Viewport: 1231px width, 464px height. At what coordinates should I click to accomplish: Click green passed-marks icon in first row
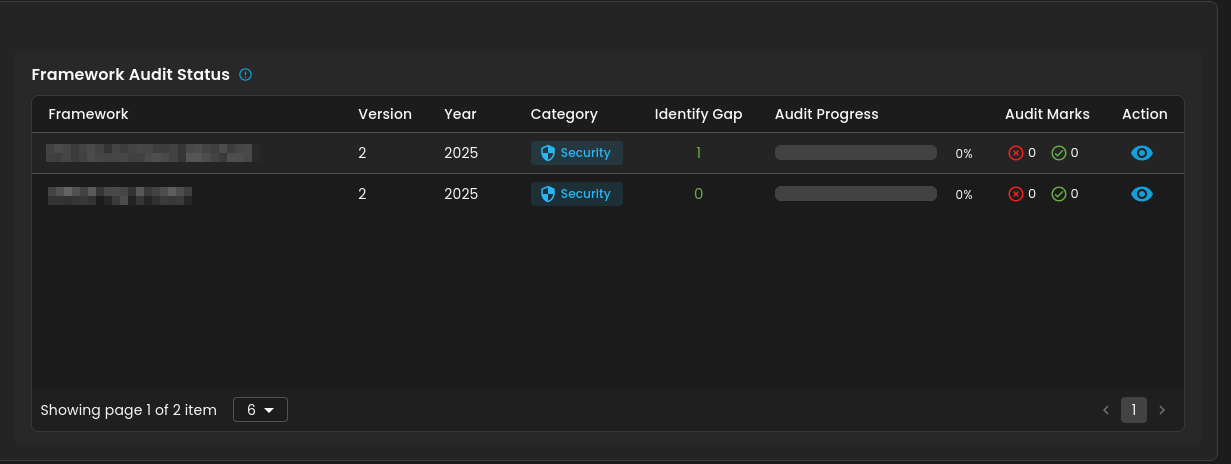pos(1059,153)
